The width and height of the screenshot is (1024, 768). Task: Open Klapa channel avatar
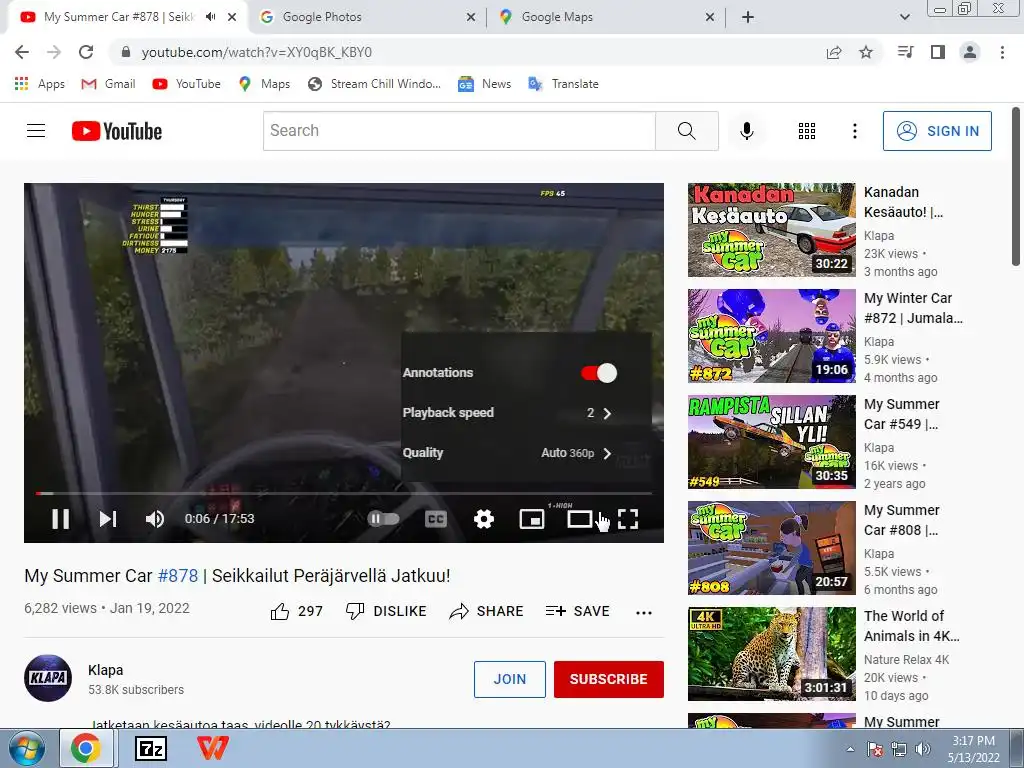(x=48, y=678)
